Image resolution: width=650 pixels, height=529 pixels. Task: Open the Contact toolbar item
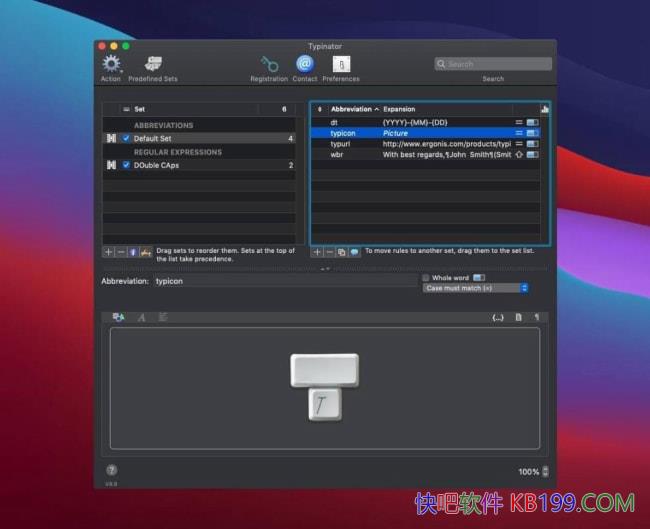[x=305, y=65]
